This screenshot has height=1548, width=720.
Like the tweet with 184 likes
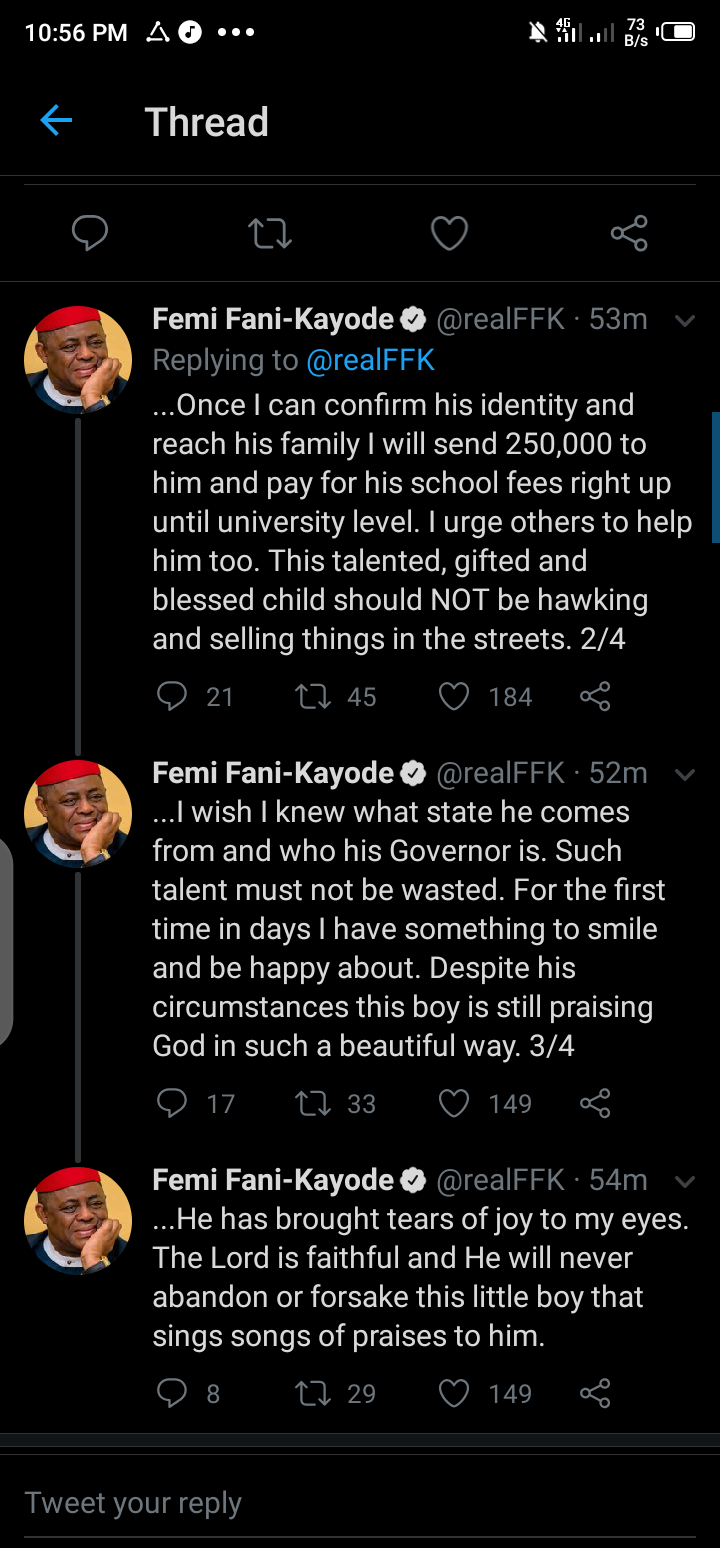(x=454, y=696)
